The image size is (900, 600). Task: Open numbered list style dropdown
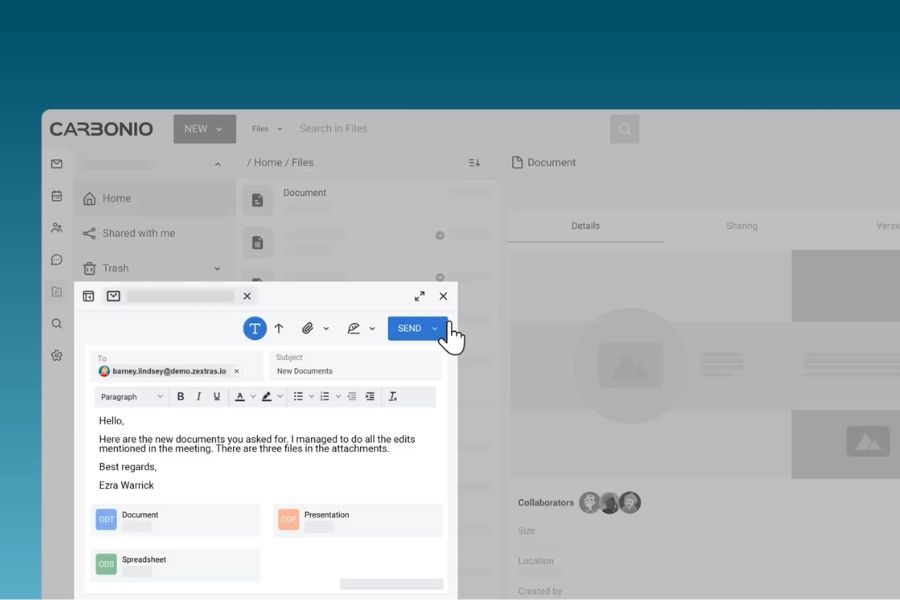click(x=338, y=397)
